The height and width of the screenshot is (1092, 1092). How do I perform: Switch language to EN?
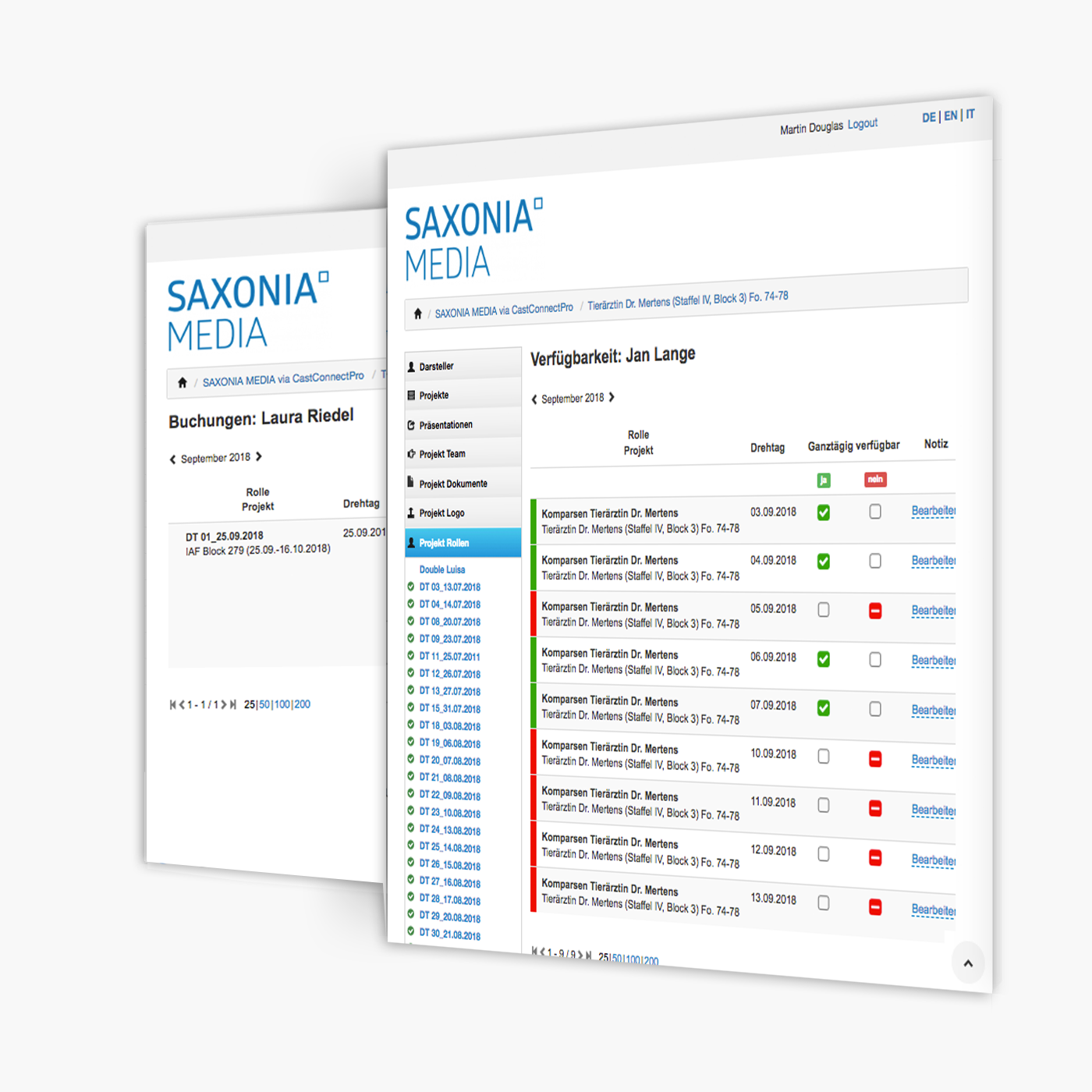[950, 116]
